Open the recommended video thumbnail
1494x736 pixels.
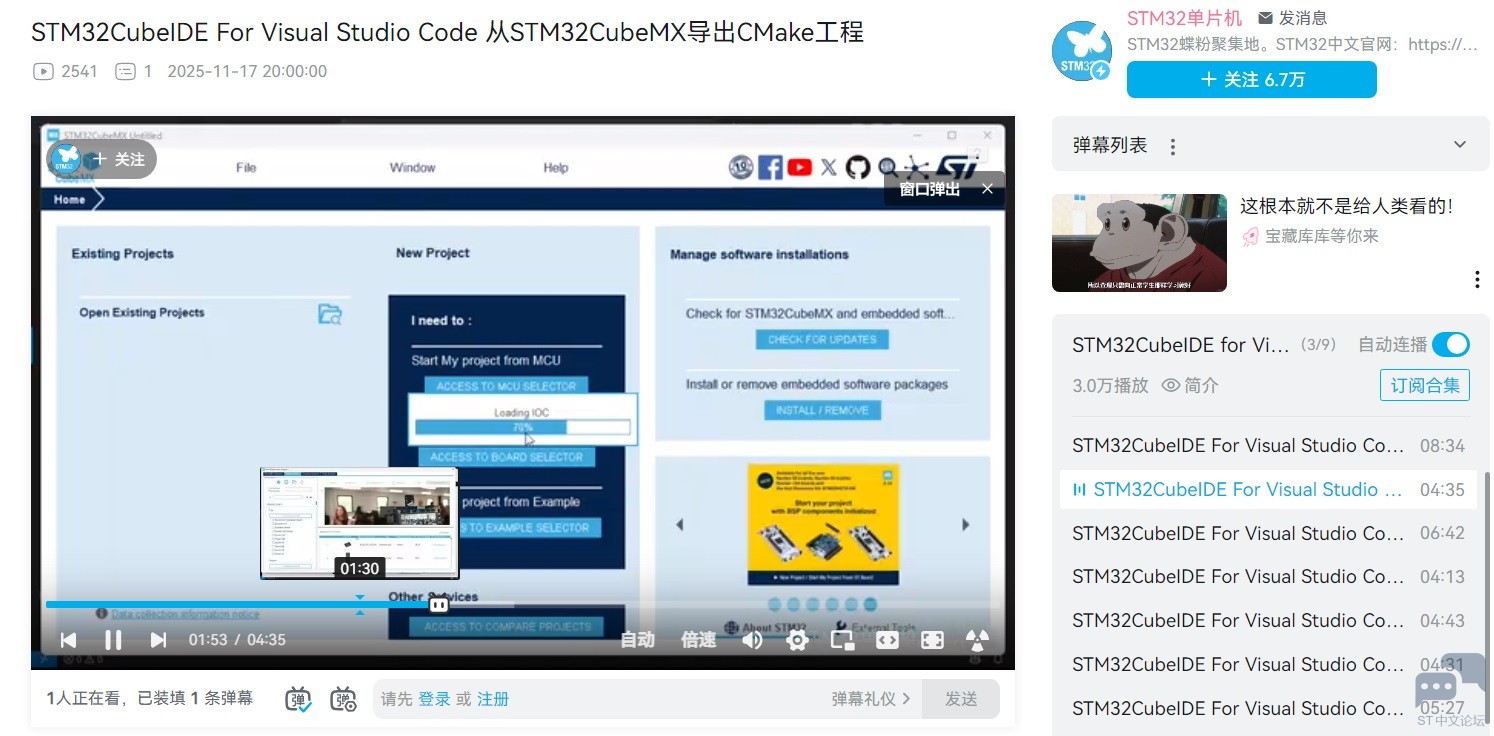(x=1139, y=243)
